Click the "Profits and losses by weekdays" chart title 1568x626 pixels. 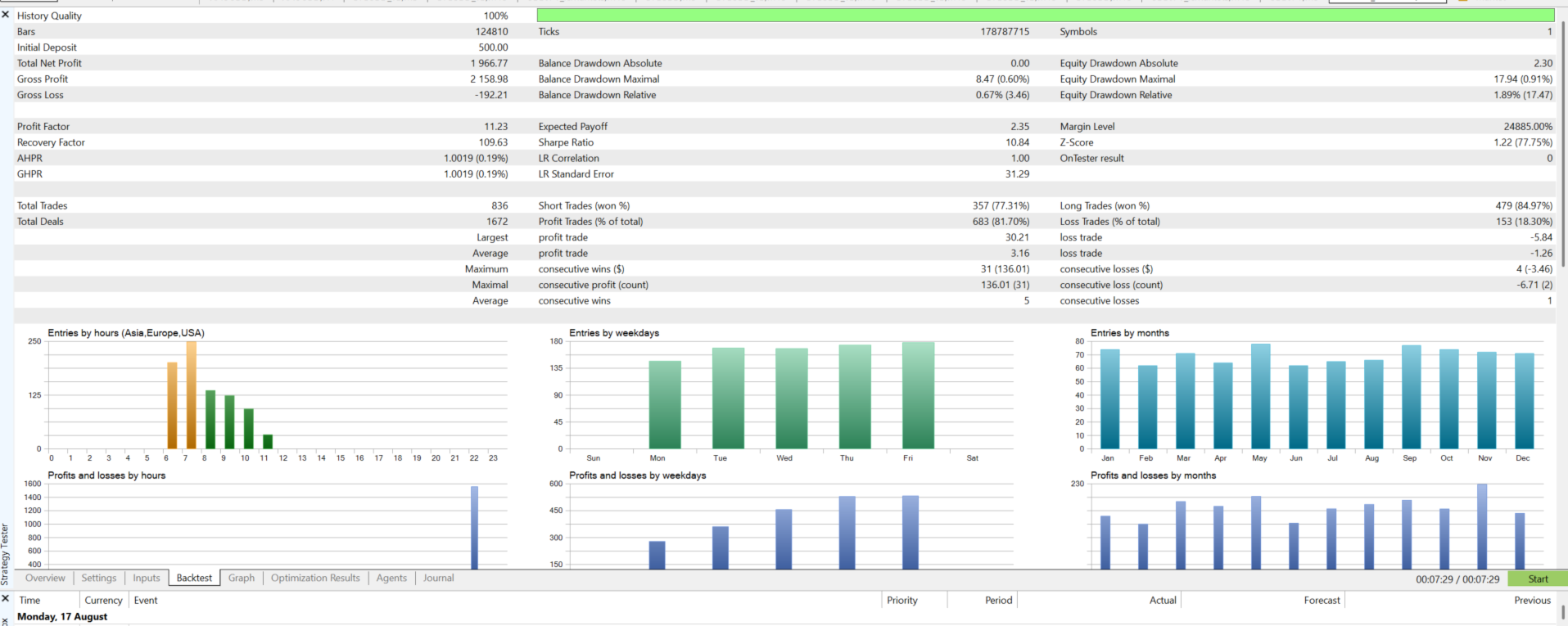(x=638, y=475)
